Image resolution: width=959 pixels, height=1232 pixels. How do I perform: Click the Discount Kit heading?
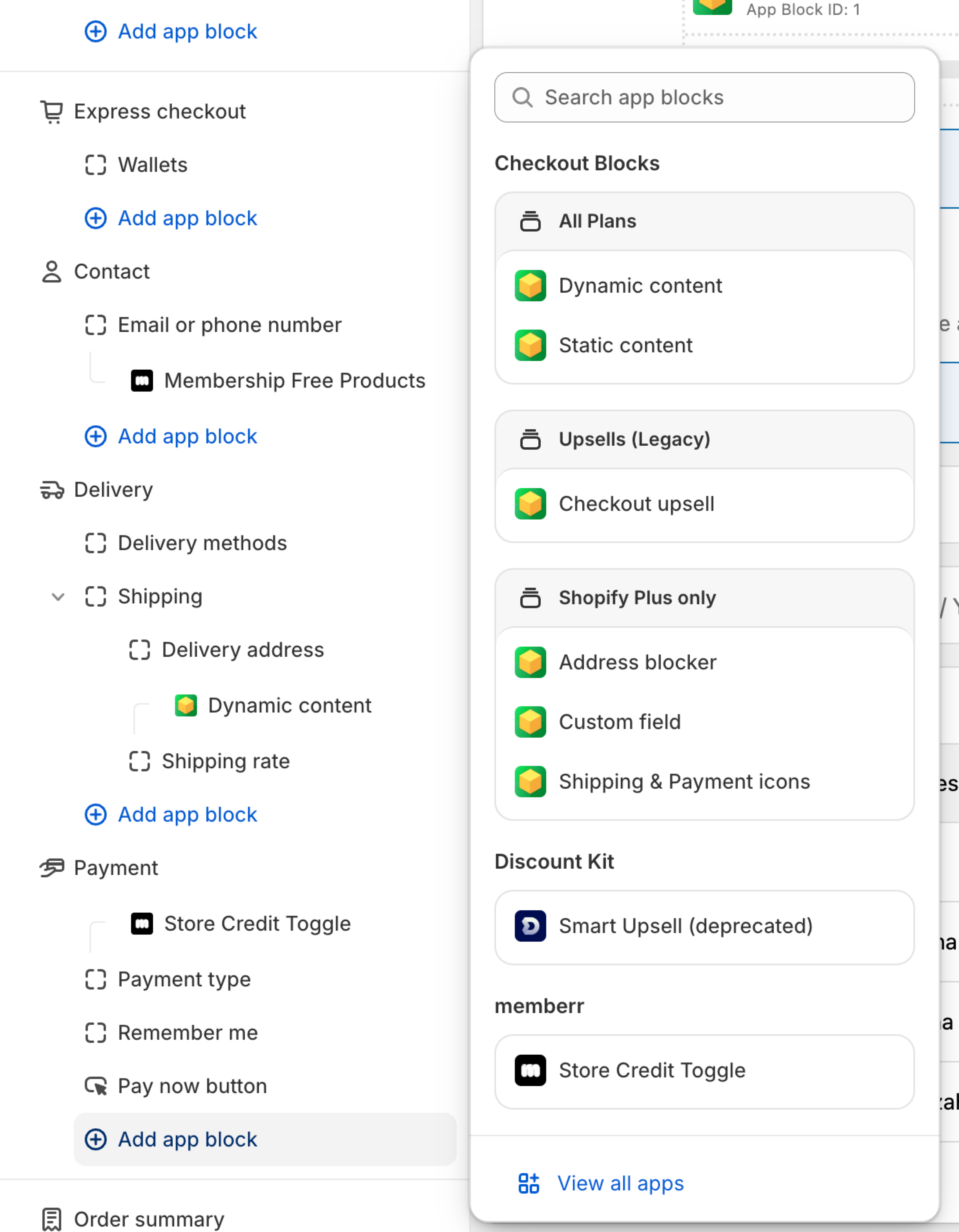click(554, 862)
